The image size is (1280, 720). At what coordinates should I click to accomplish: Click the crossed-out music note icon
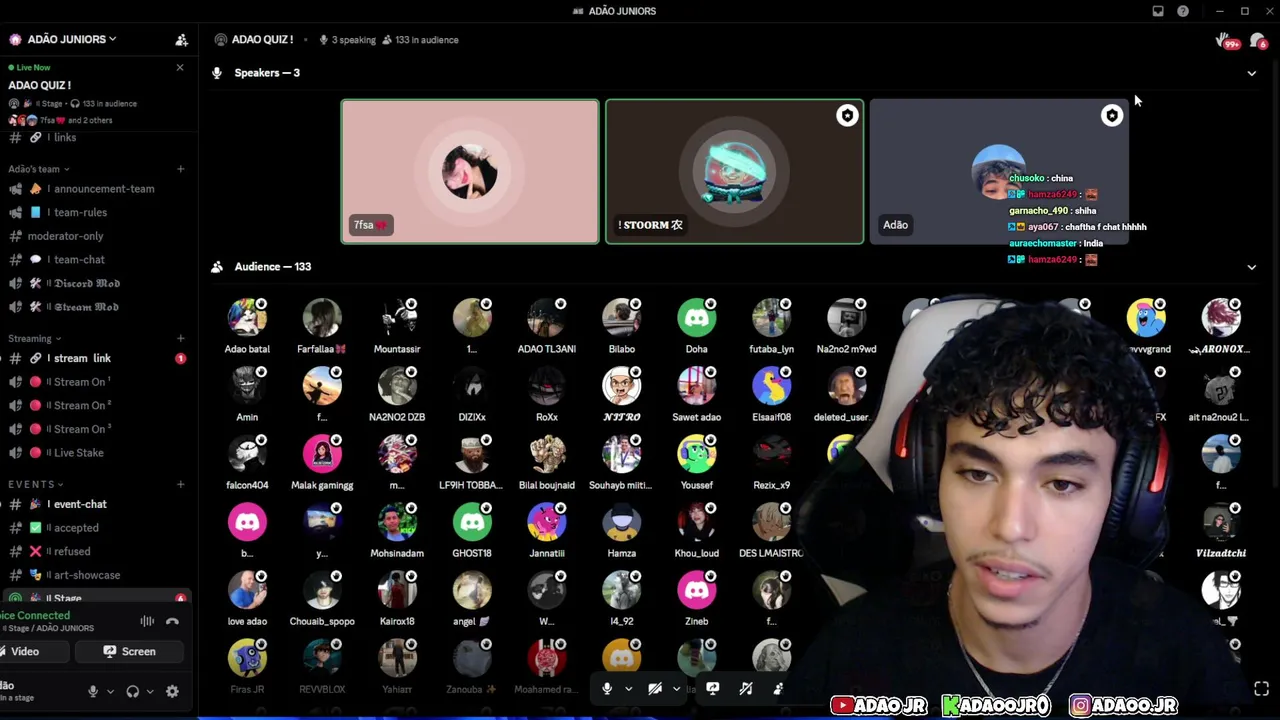click(x=746, y=688)
